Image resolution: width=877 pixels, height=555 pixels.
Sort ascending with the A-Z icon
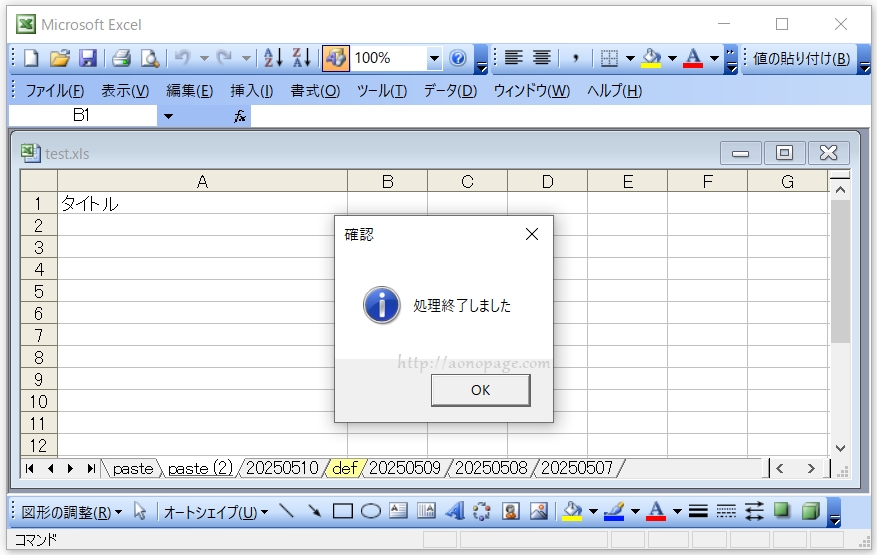tap(274, 58)
